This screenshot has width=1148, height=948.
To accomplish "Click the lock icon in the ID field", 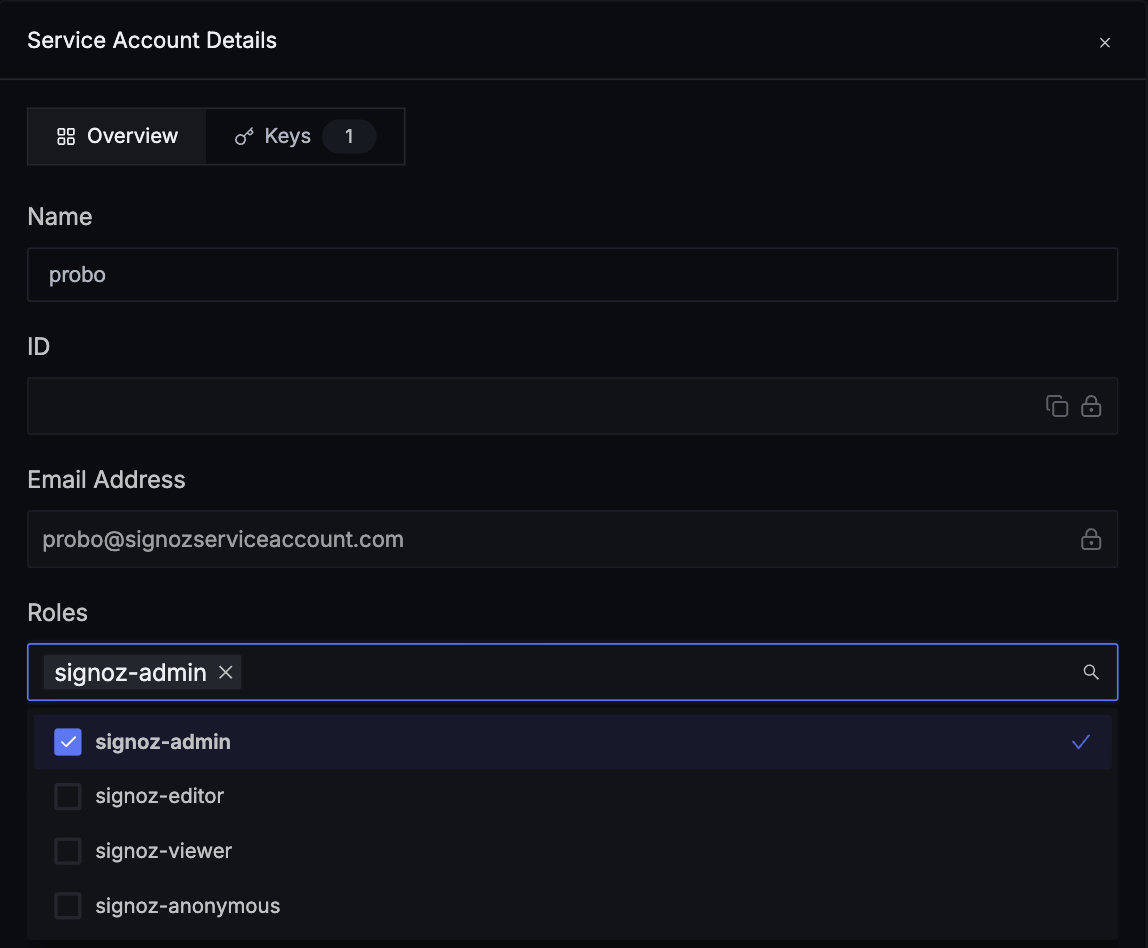I will tap(1091, 406).
